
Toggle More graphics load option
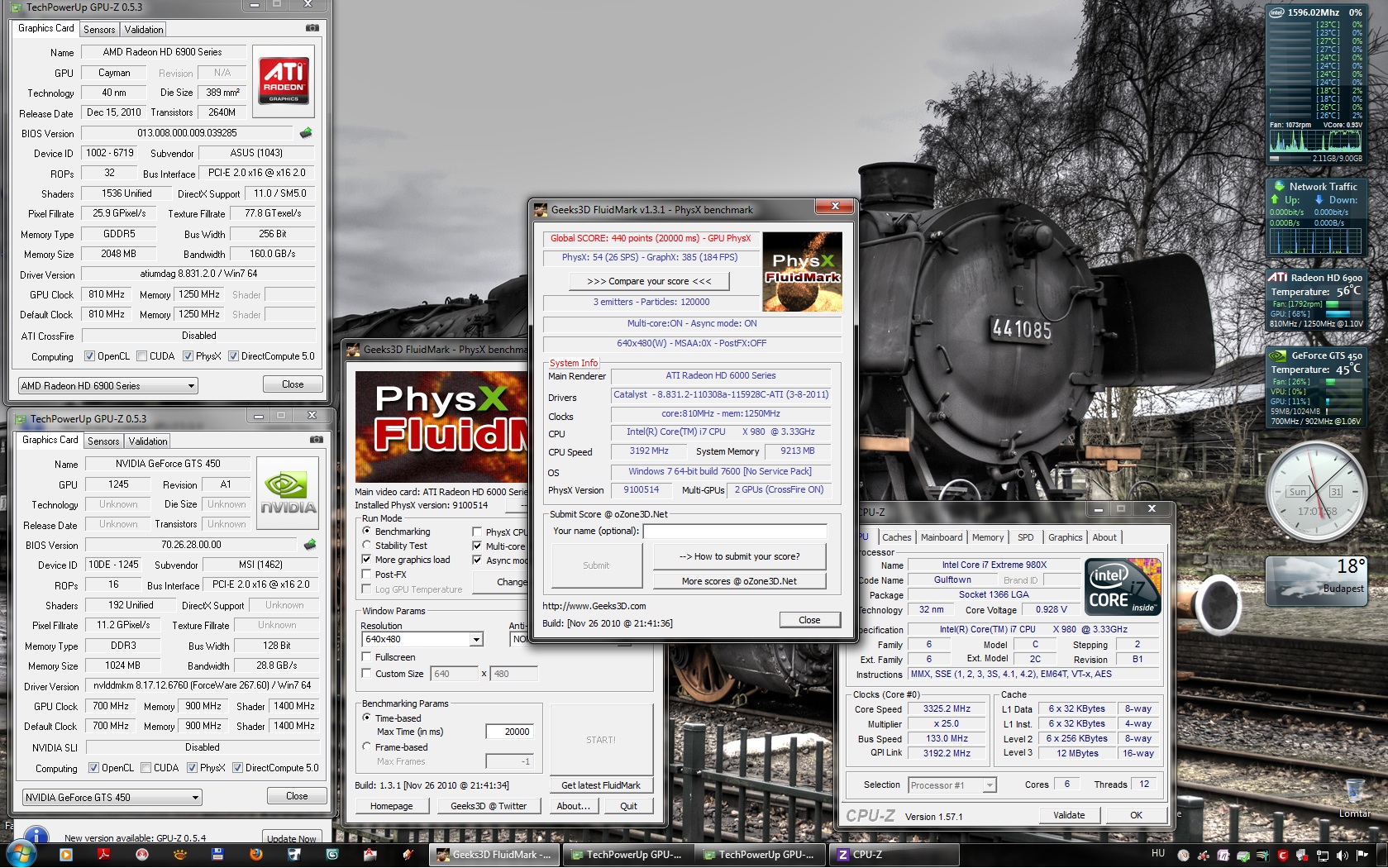click(367, 560)
